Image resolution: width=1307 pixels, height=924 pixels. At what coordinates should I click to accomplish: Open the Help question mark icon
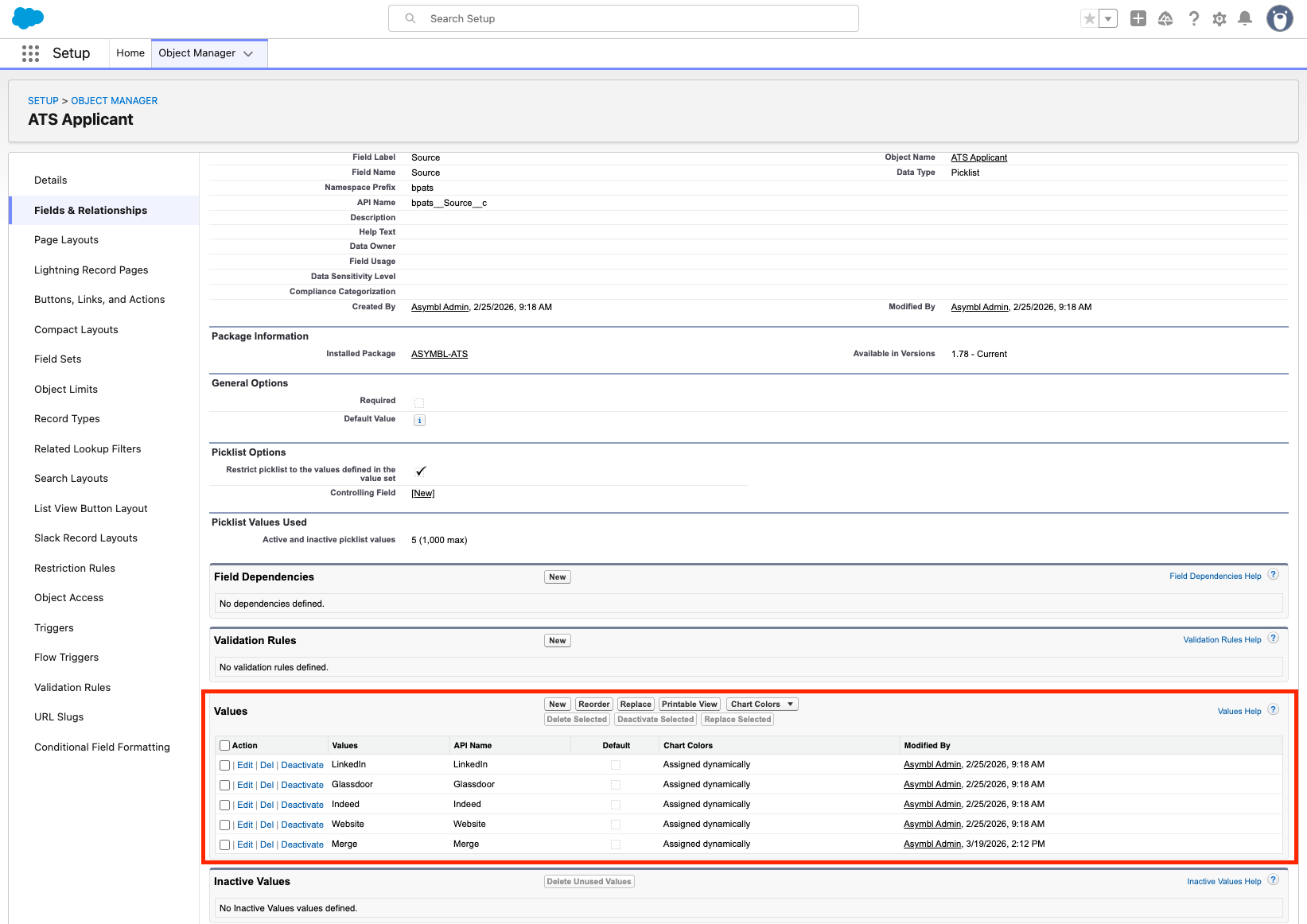[x=1193, y=19]
